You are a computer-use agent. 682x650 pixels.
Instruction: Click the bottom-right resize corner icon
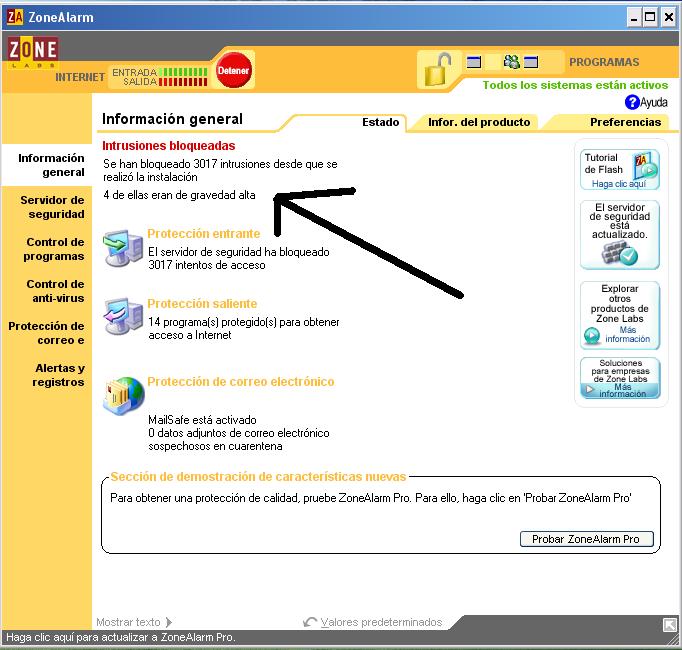[x=670, y=625]
